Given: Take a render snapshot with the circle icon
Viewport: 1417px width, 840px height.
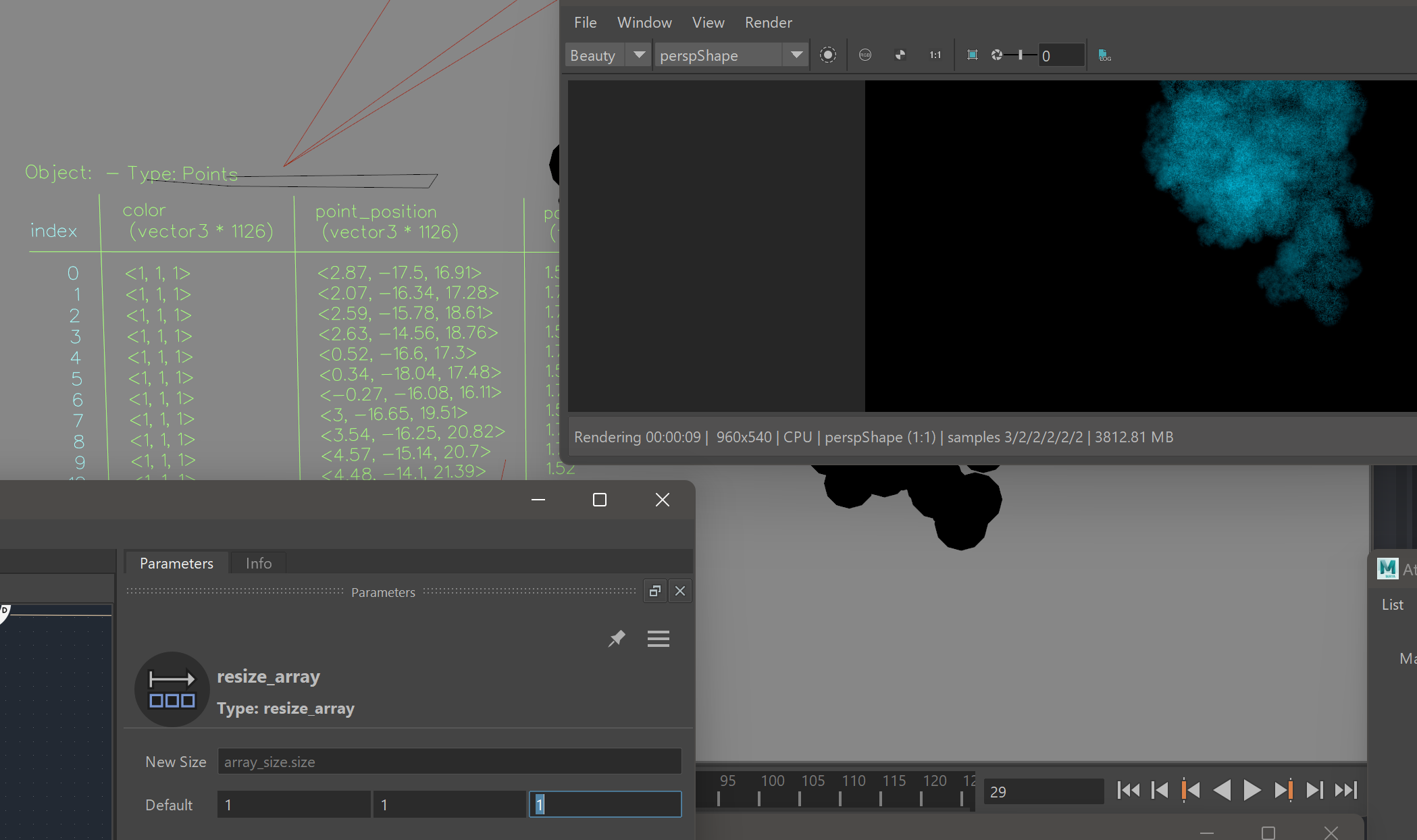Looking at the screenshot, I should (828, 55).
